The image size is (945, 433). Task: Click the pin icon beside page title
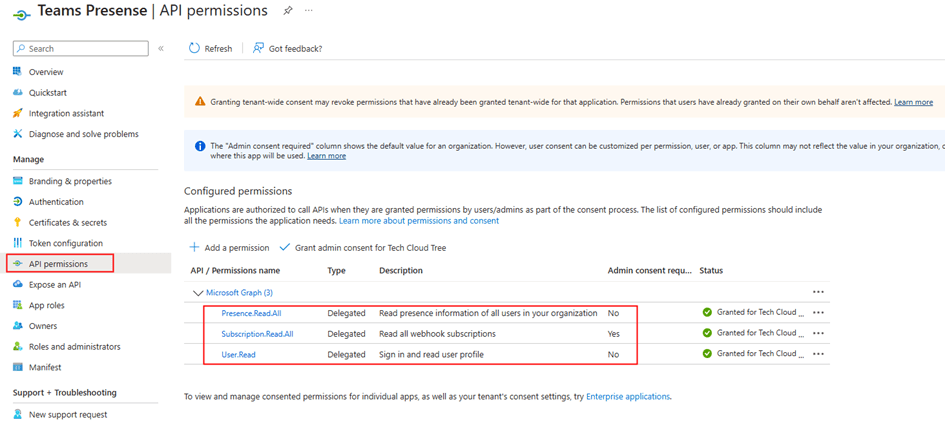coord(288,11)
